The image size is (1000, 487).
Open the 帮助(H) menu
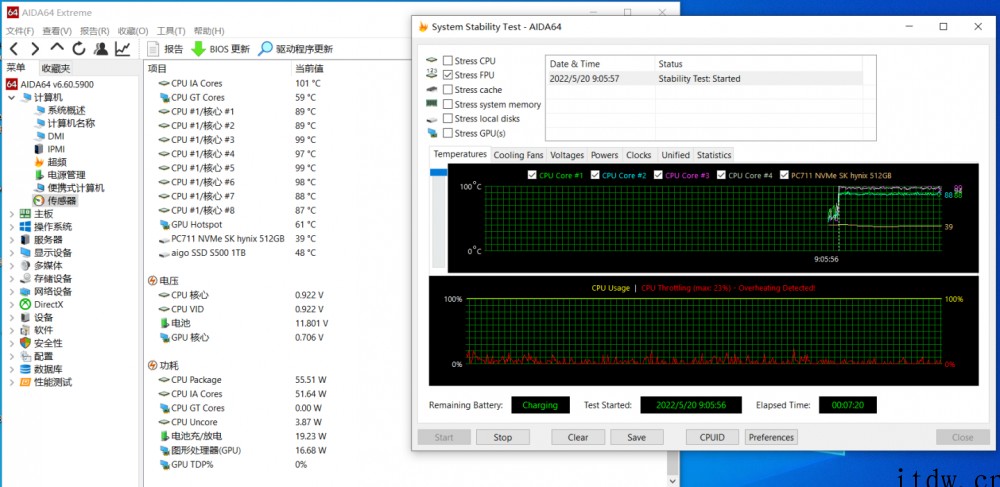tap(209, 31)
